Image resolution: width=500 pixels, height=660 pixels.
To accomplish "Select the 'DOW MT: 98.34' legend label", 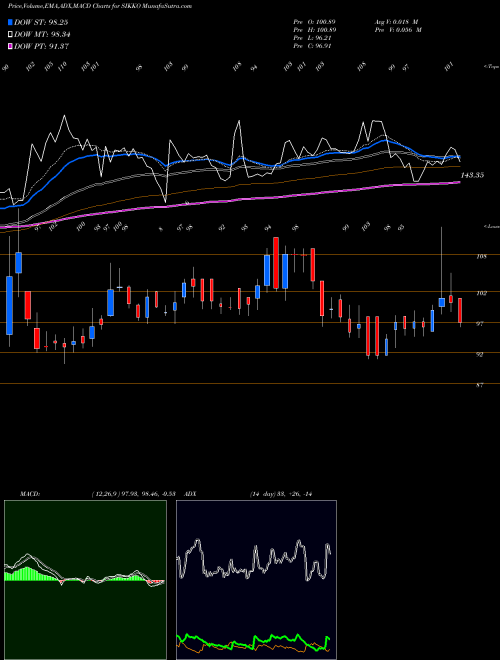I will coord(42,35).
